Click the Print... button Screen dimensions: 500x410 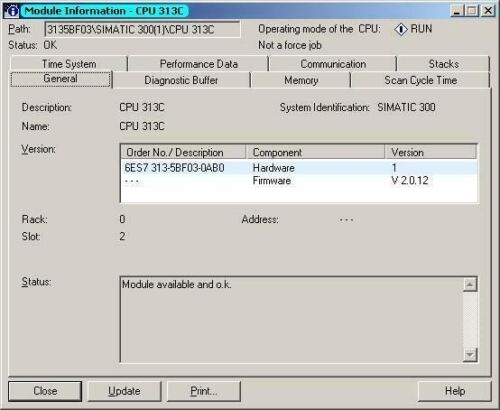204,391
